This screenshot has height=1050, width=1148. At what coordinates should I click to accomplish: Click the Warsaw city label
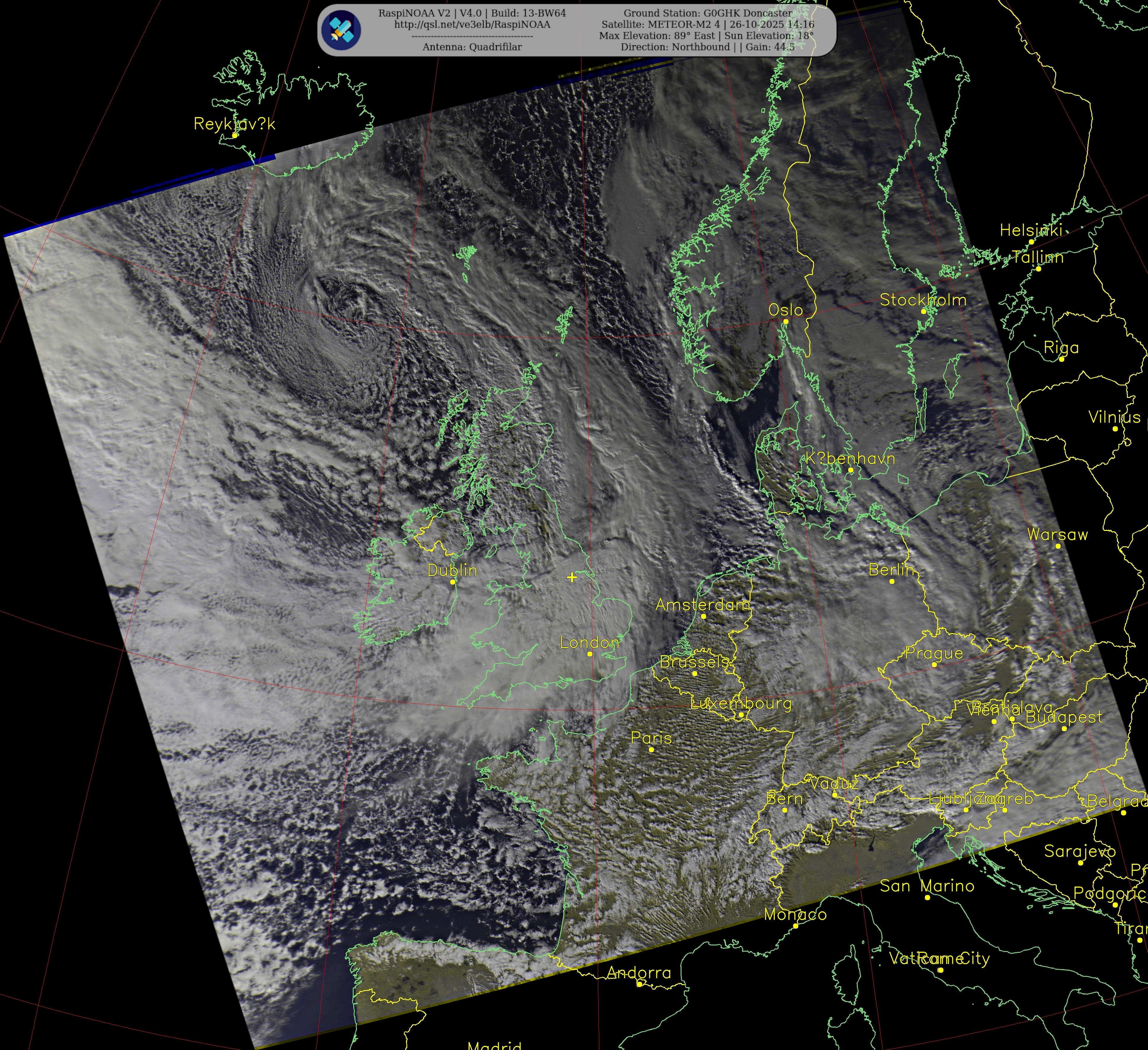(x=1057, y=534)
